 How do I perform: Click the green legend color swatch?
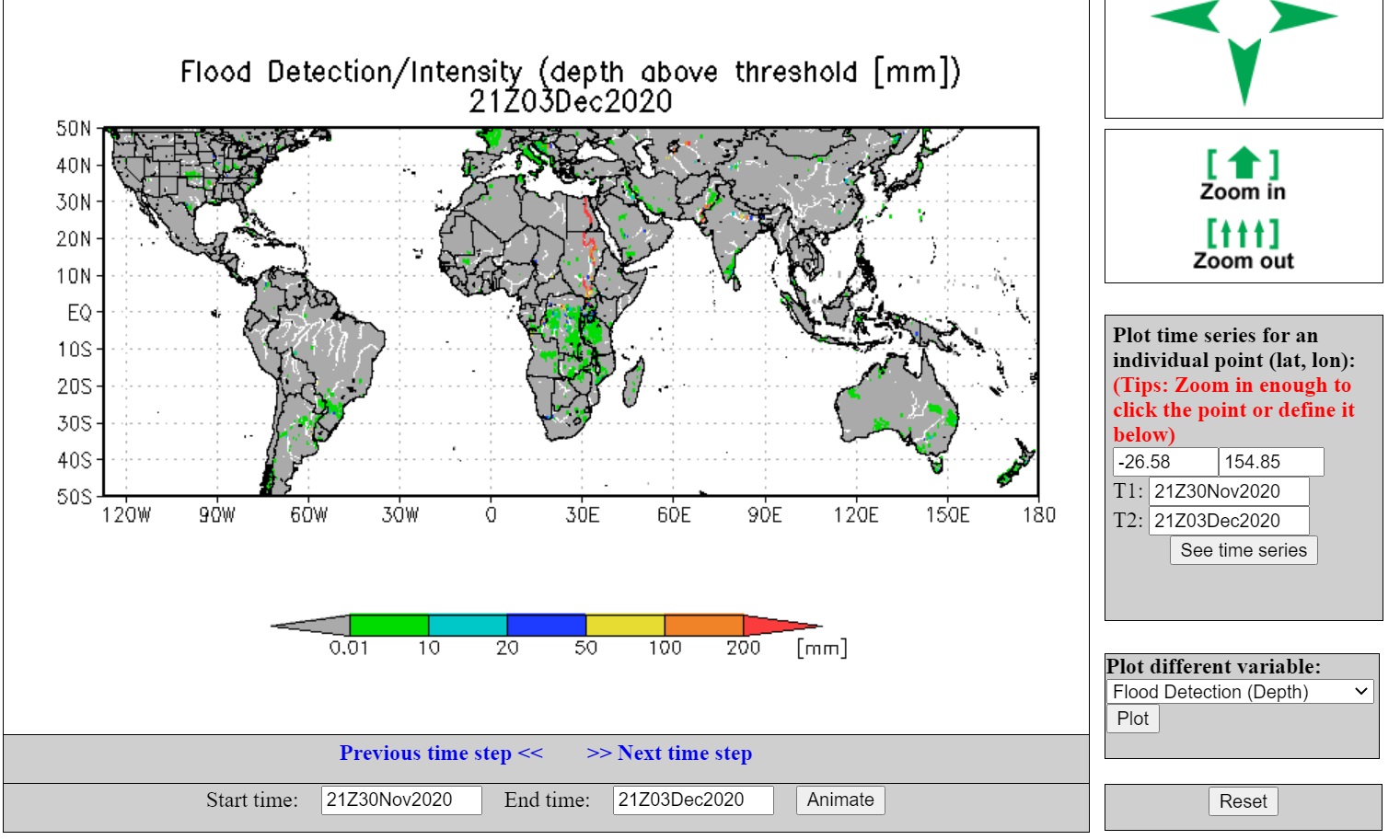tap(388, 626)
